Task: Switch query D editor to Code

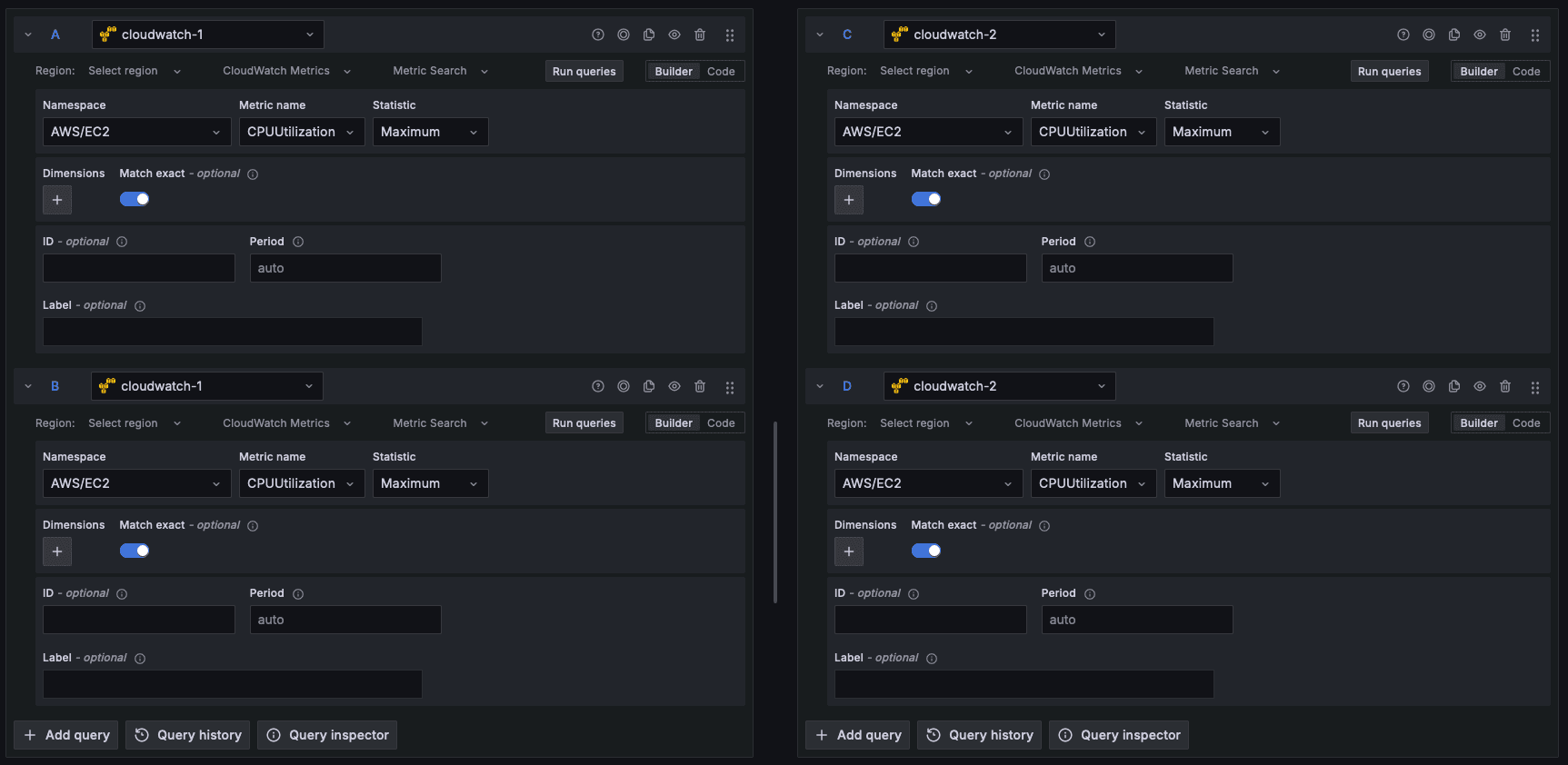Action: pyautogui.click(x=1526, y=423)
